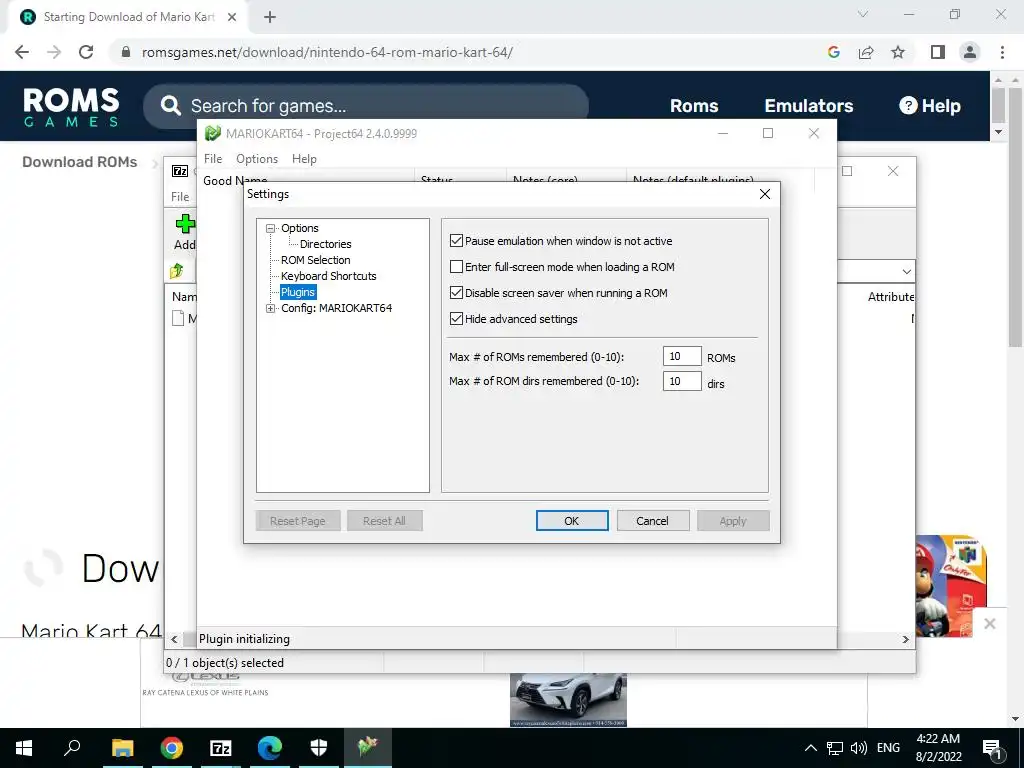Viewport: 1024px width, 768px height.
Task: Open Microsoft Edge from taskbar
Action: [270, 748]
